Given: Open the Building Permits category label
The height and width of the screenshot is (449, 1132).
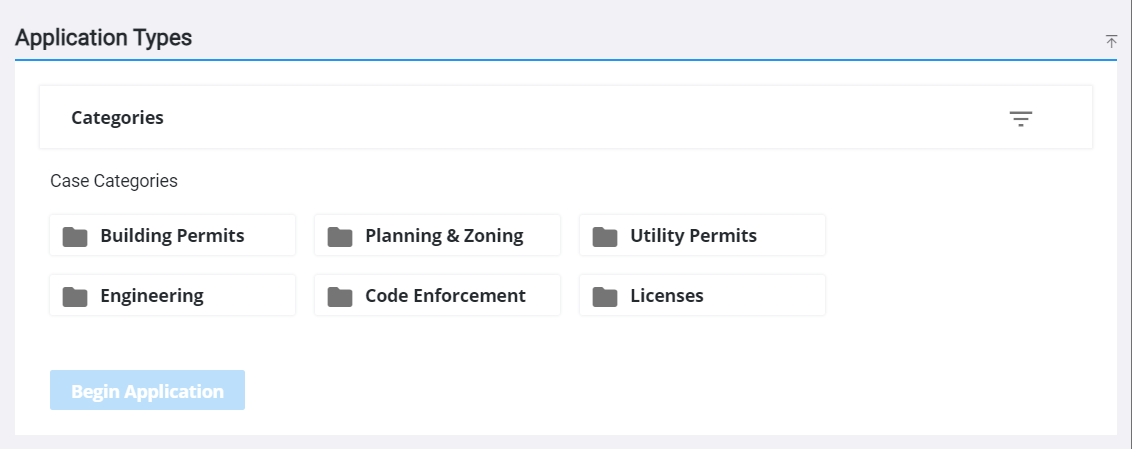Looking at the screenshot, I should coord(173,235).
